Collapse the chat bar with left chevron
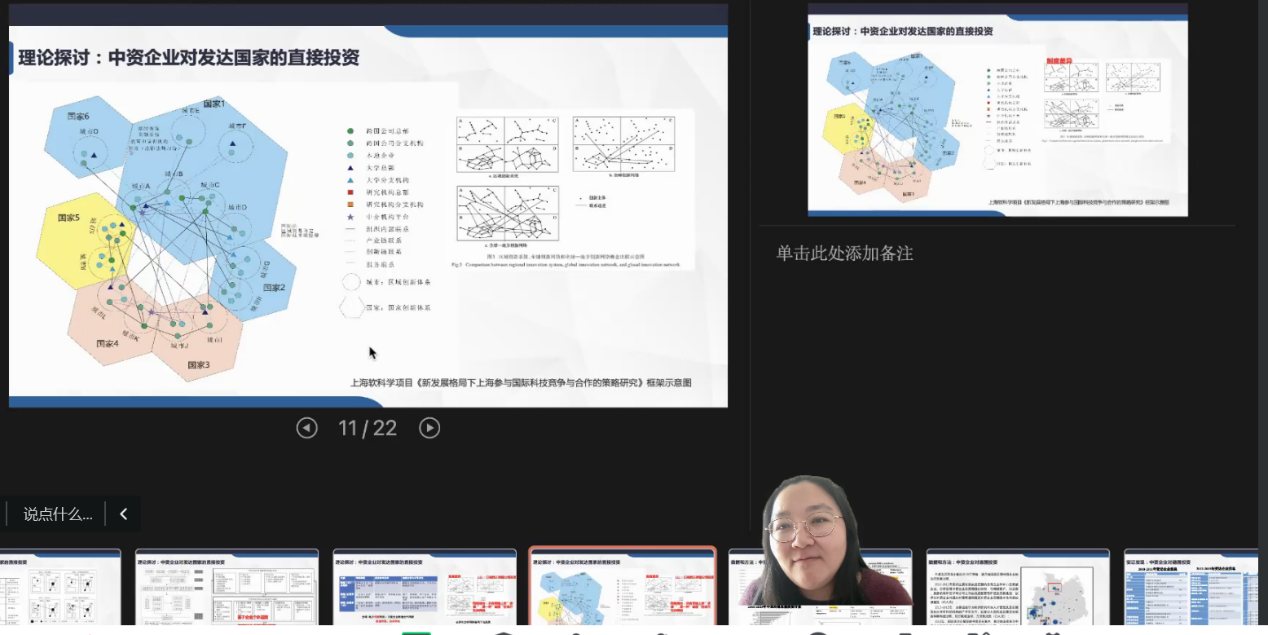 [124, 514]
